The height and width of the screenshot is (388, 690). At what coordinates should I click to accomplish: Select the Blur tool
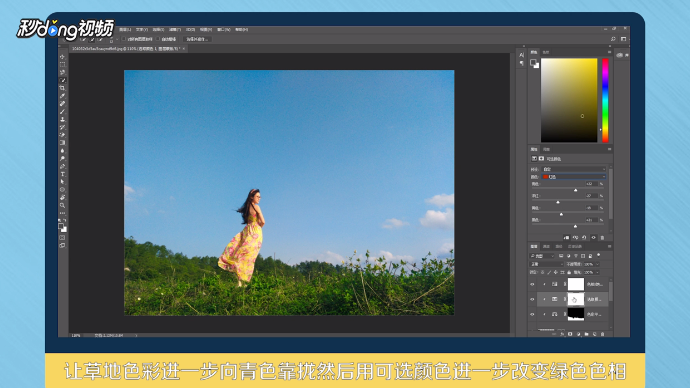62,151
